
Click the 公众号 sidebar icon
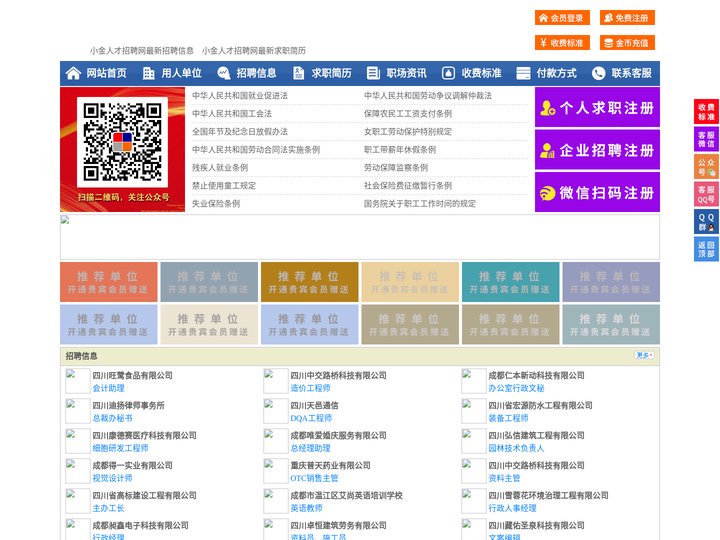(x=706, y=167)
